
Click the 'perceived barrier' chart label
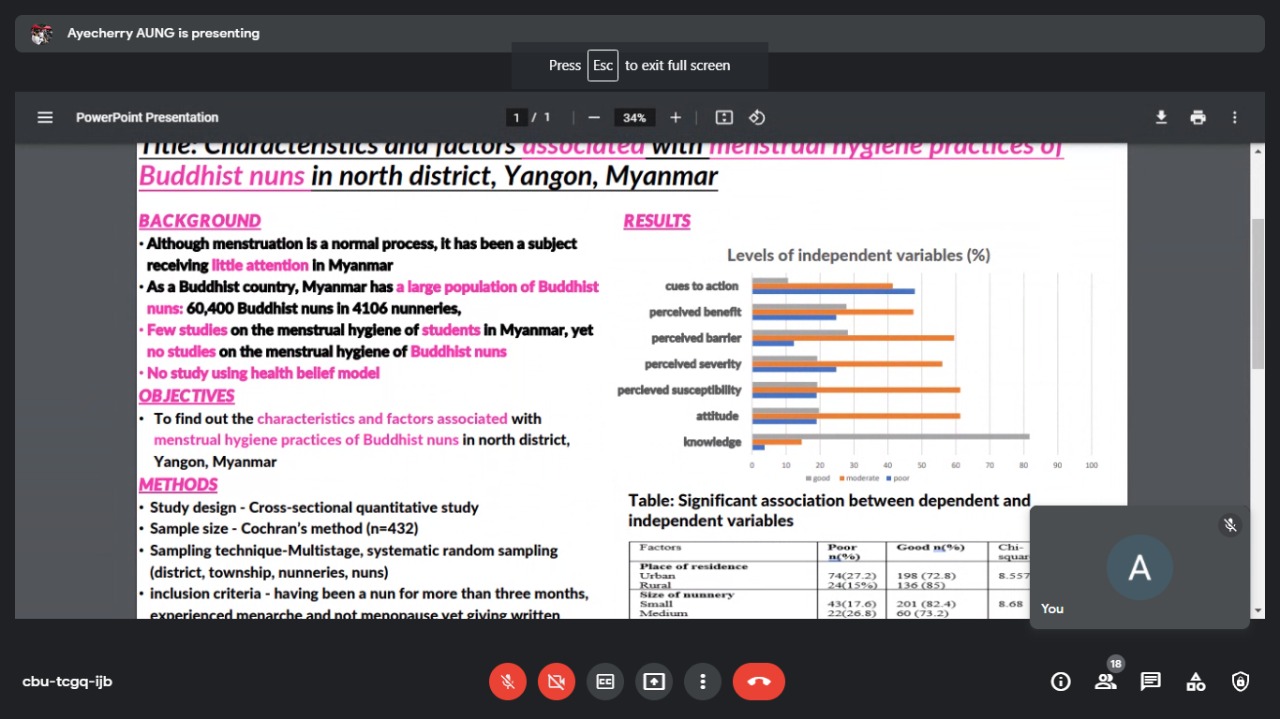point(696,338)
